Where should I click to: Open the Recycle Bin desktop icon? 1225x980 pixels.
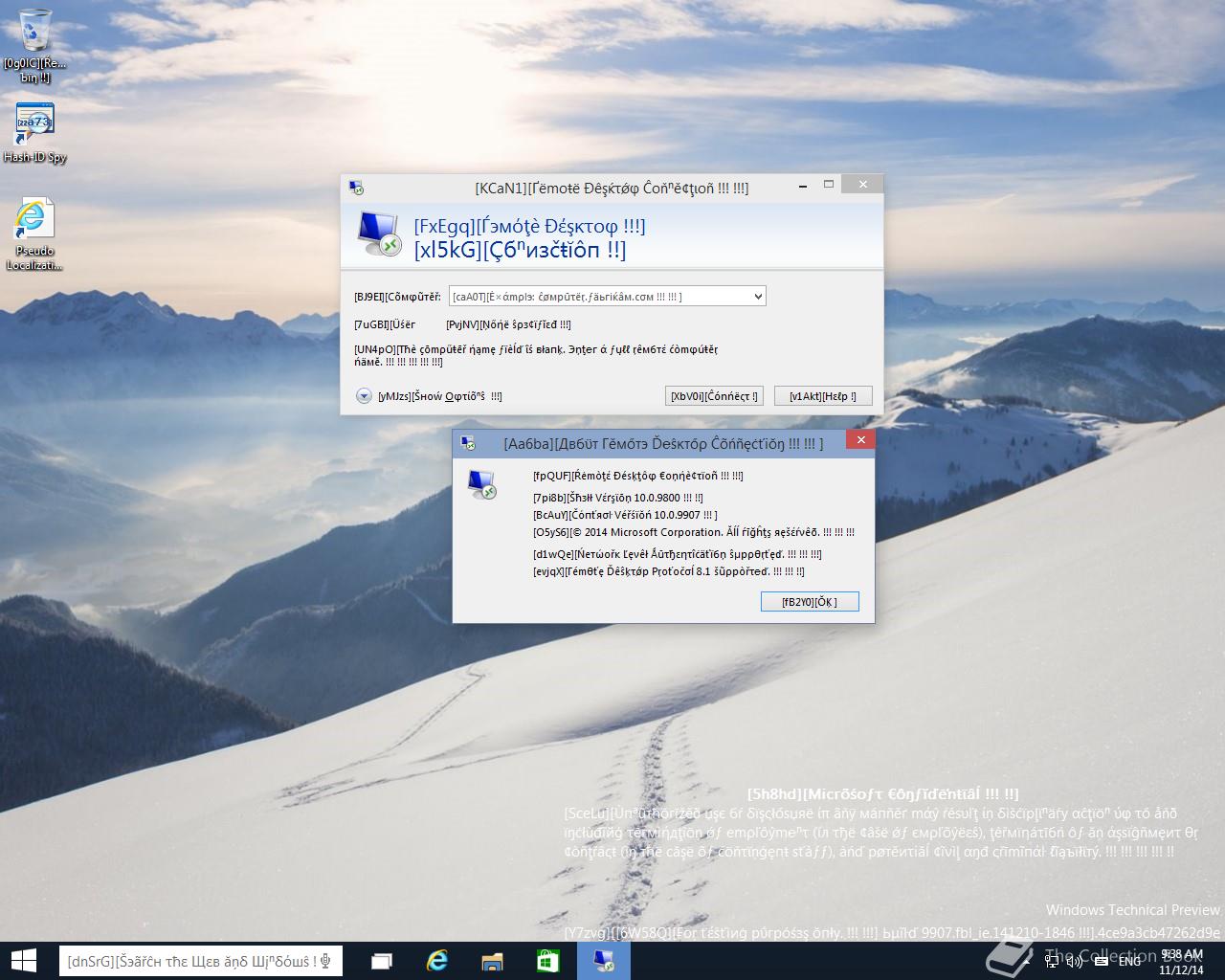(35, 45)
